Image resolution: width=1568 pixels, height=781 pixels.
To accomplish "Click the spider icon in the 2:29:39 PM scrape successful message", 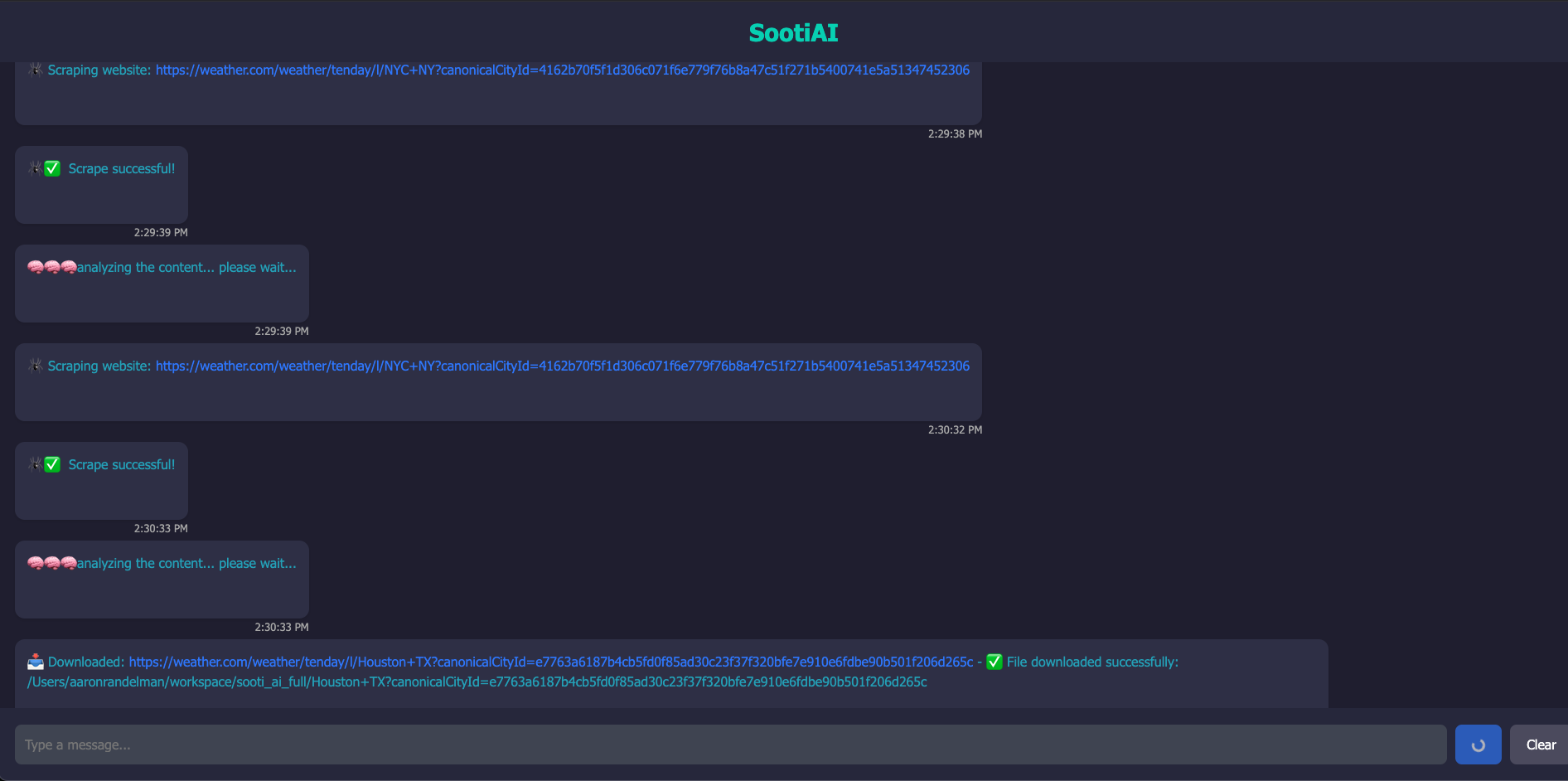I will coord(35,168).
